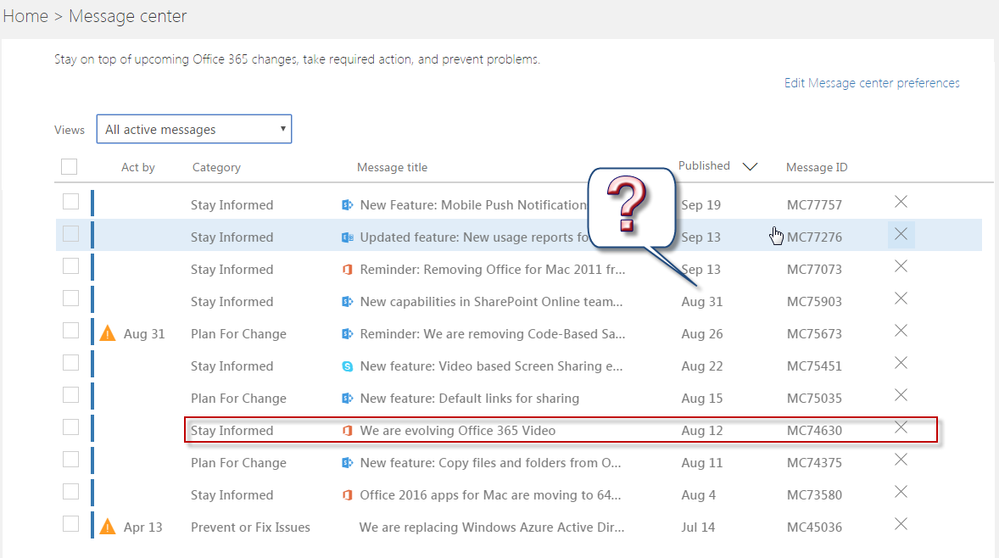The width and height of the screenshot is (999, 558).
Task: Click the Jul 14 published date
Action: 698,527
